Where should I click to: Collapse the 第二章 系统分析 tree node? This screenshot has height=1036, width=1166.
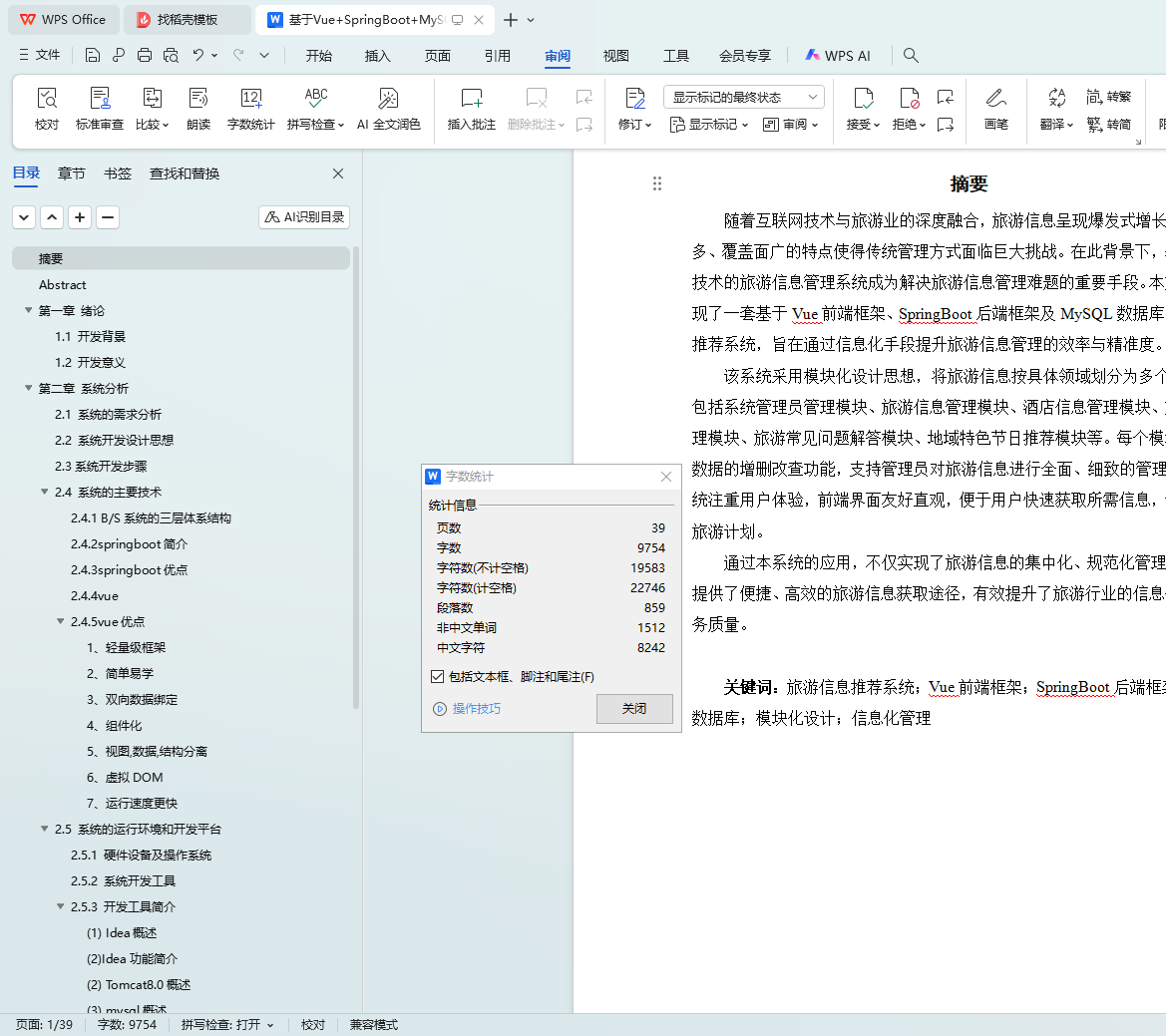(x=28, y=388)
